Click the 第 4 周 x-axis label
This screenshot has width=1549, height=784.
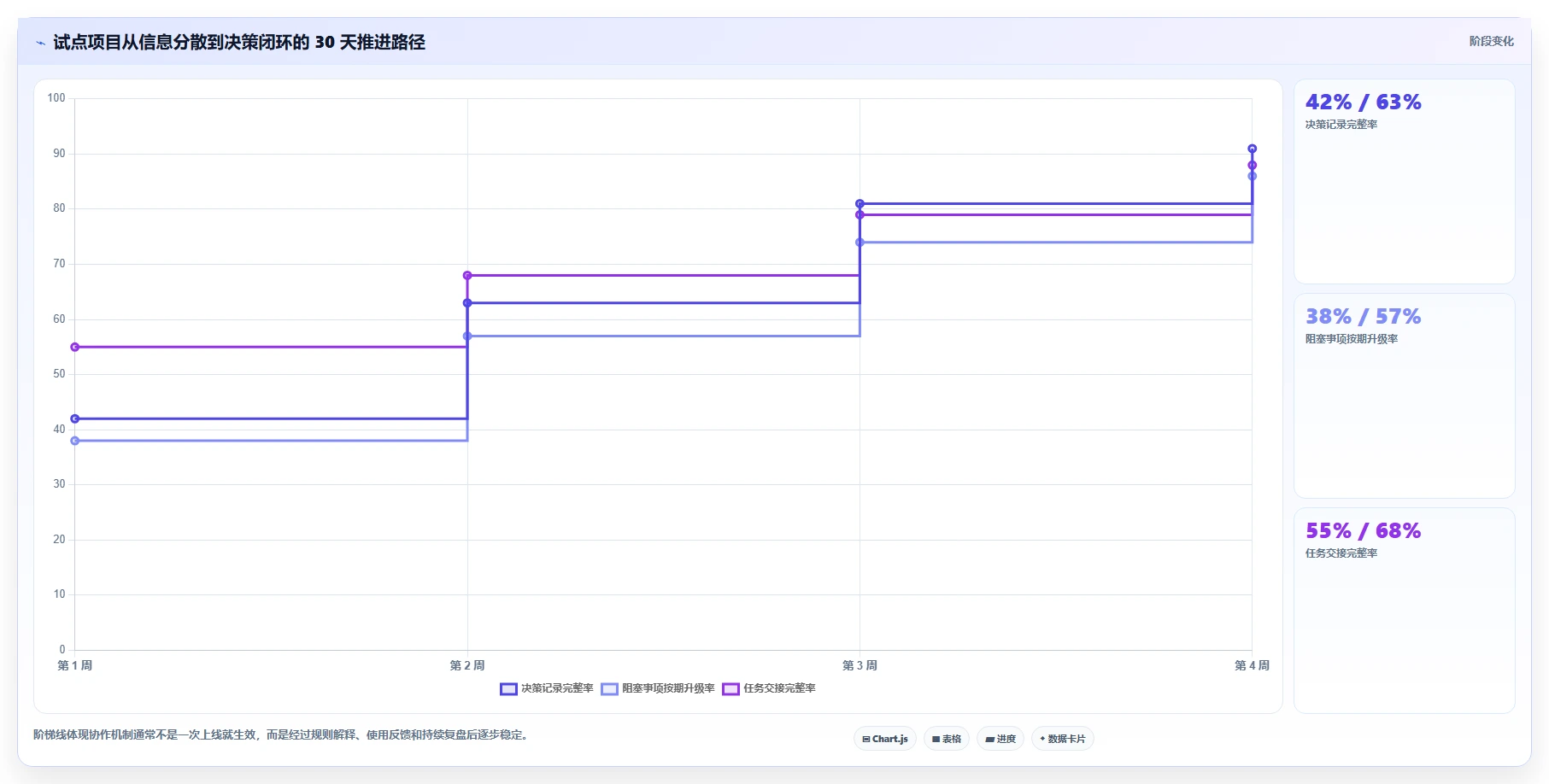point(1253,665)
